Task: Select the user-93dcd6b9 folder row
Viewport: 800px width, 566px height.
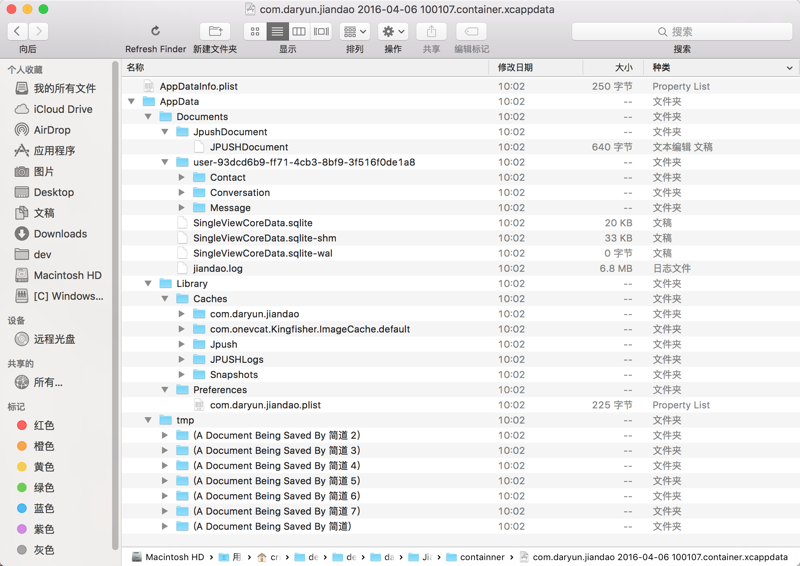Action: pos(460,162)
